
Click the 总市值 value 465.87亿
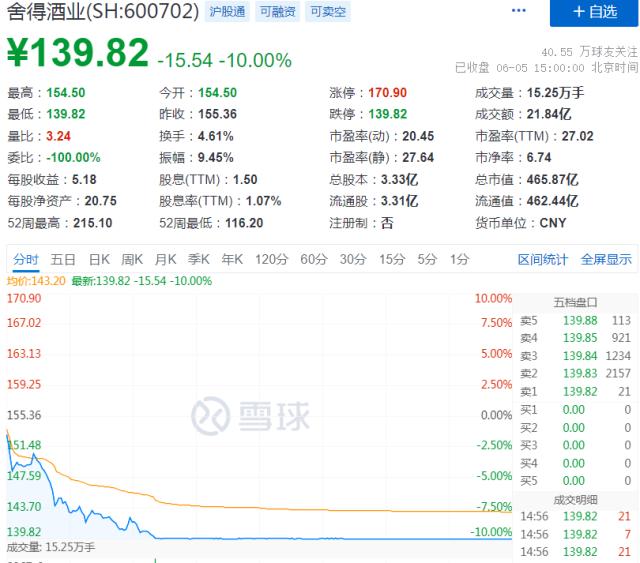click(x=552, y=180)
